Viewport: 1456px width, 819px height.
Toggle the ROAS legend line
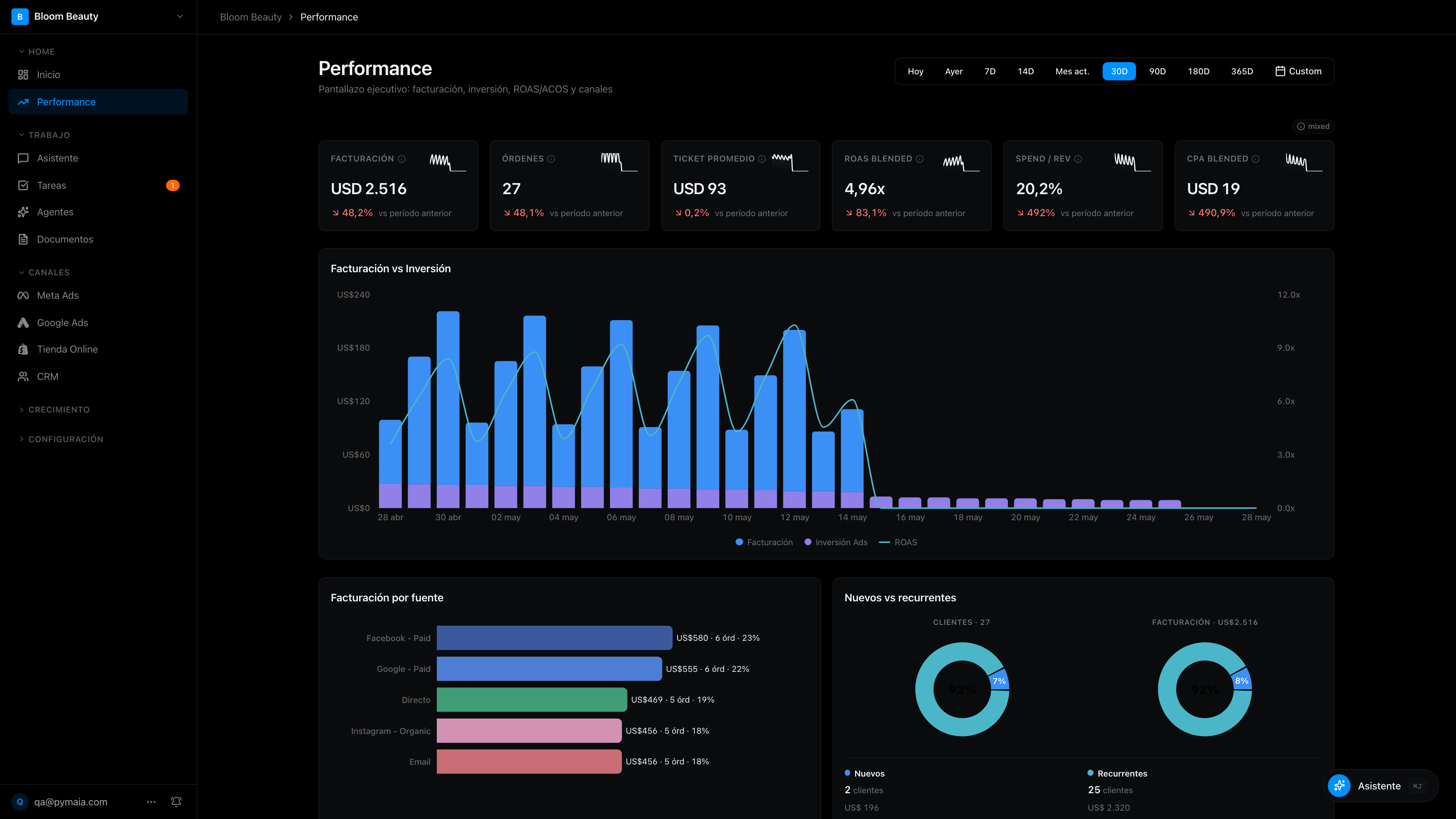point(898,542)
